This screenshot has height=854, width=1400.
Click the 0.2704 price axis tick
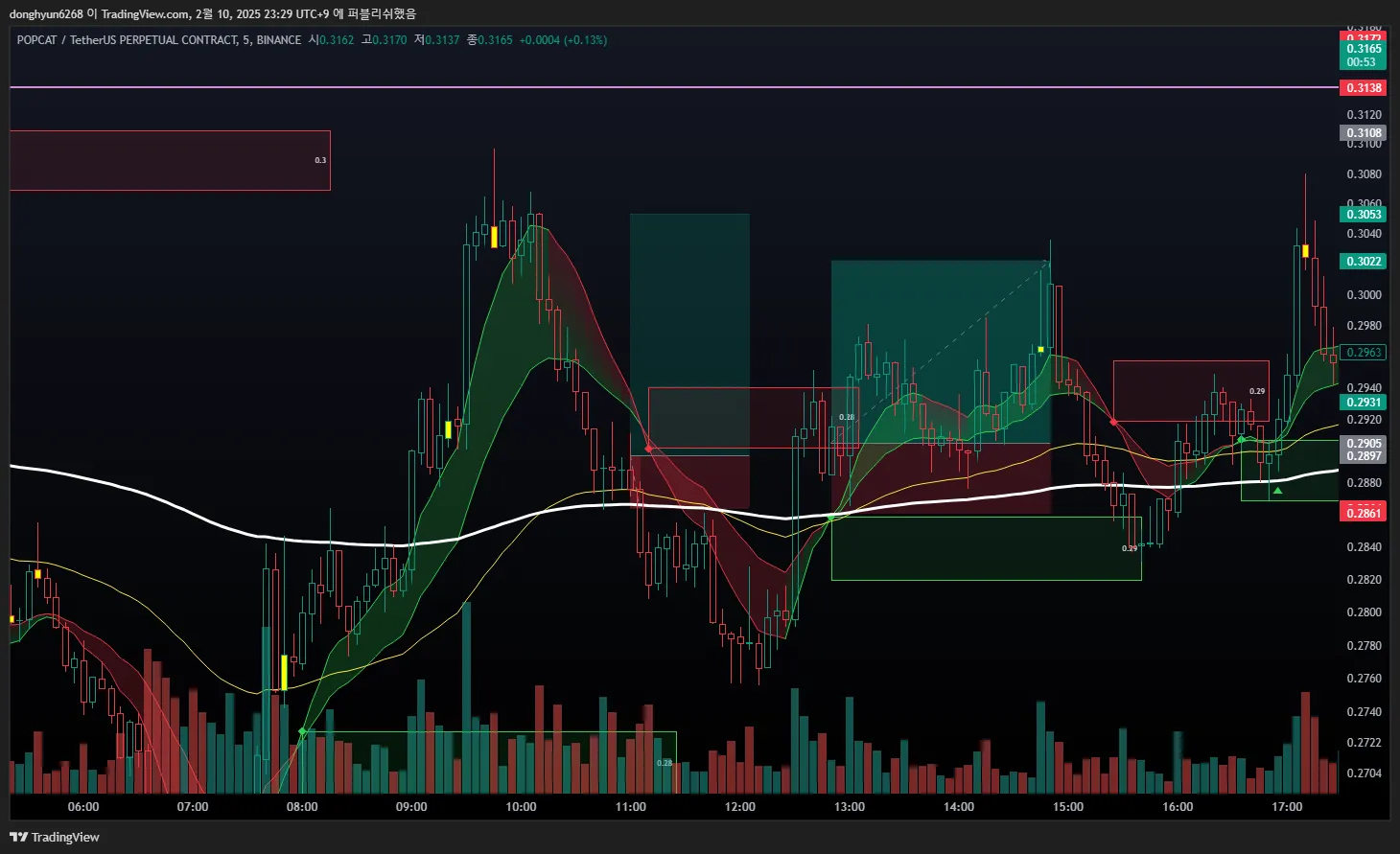point(1364,773)
